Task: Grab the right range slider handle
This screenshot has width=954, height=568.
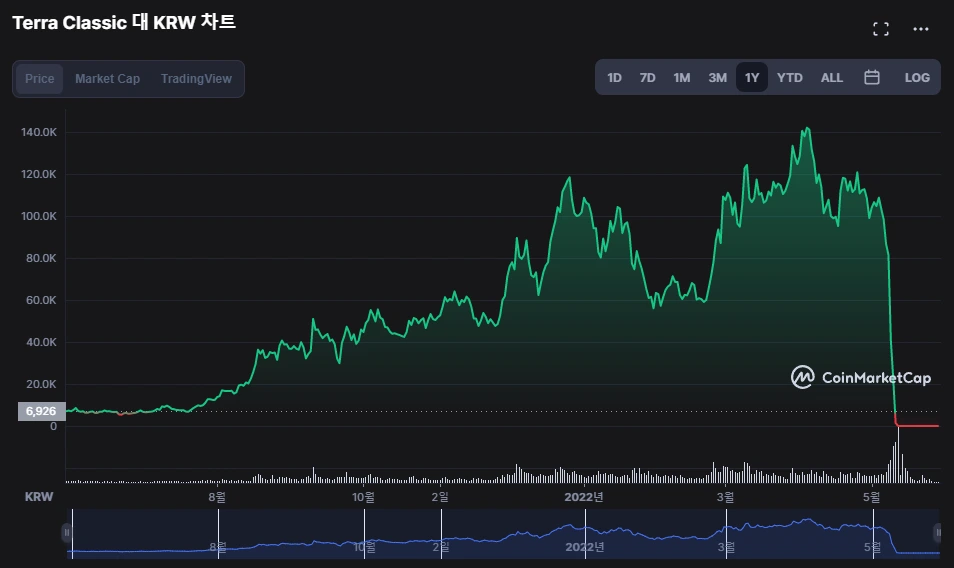Action: 938,533
